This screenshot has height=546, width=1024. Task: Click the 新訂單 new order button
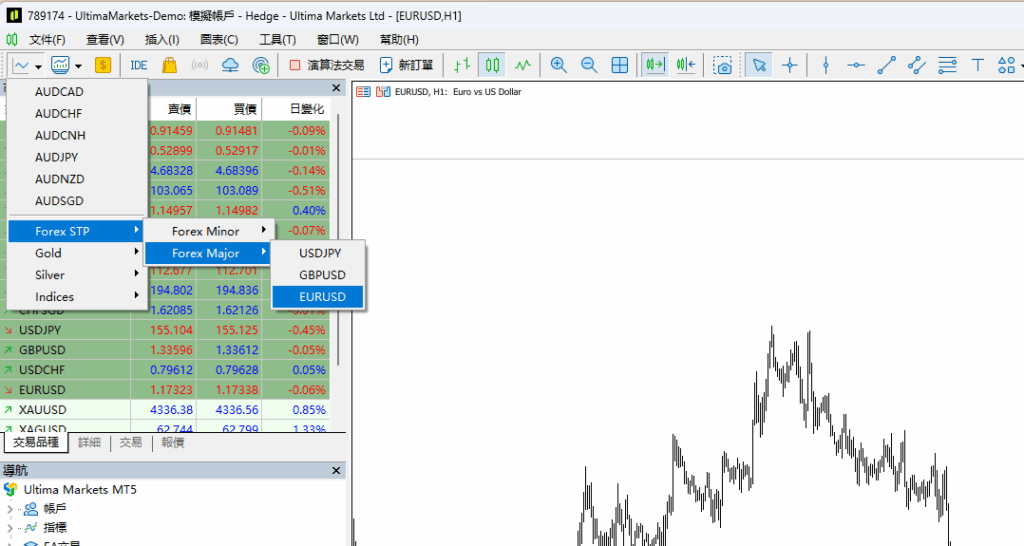[x=406, y=65]
